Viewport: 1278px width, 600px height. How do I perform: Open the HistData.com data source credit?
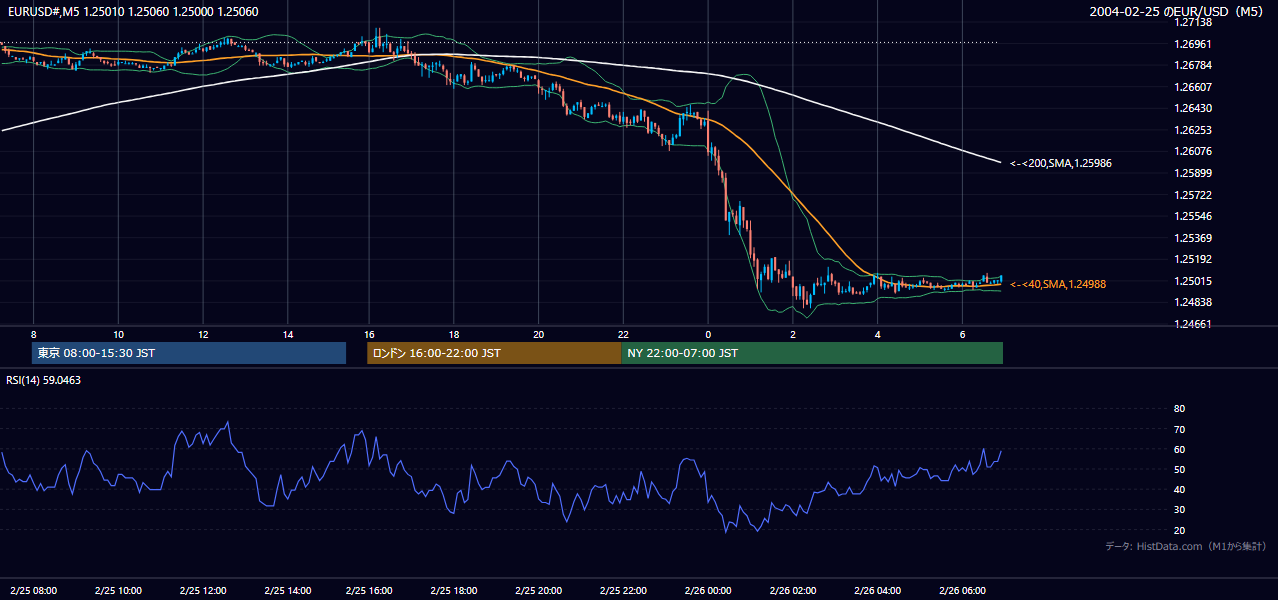click(x=1185, y=546)
